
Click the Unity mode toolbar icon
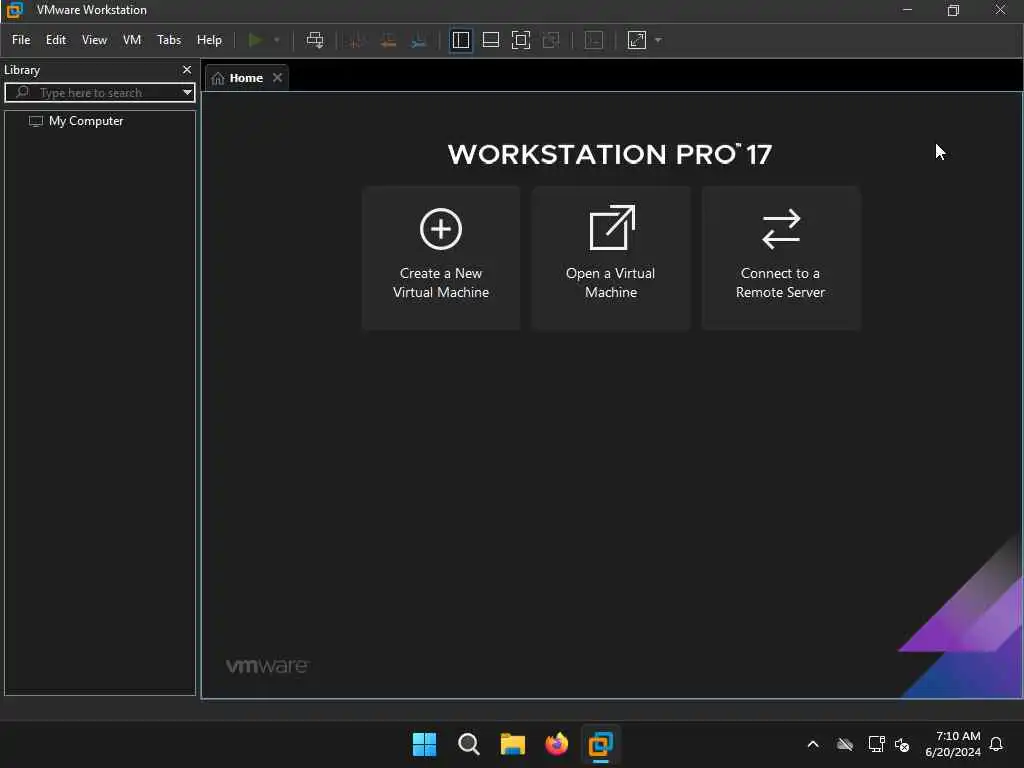[x=551, y=40]
